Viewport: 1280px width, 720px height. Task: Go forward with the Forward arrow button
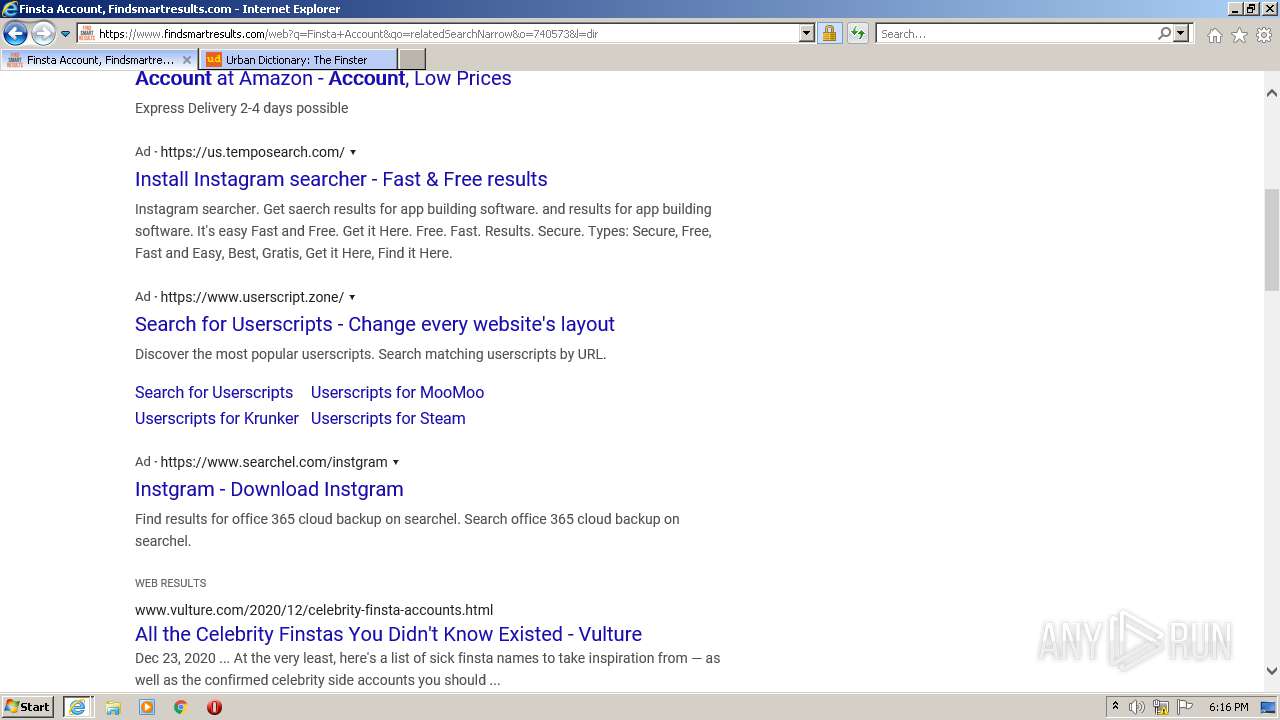click(43, 34)
